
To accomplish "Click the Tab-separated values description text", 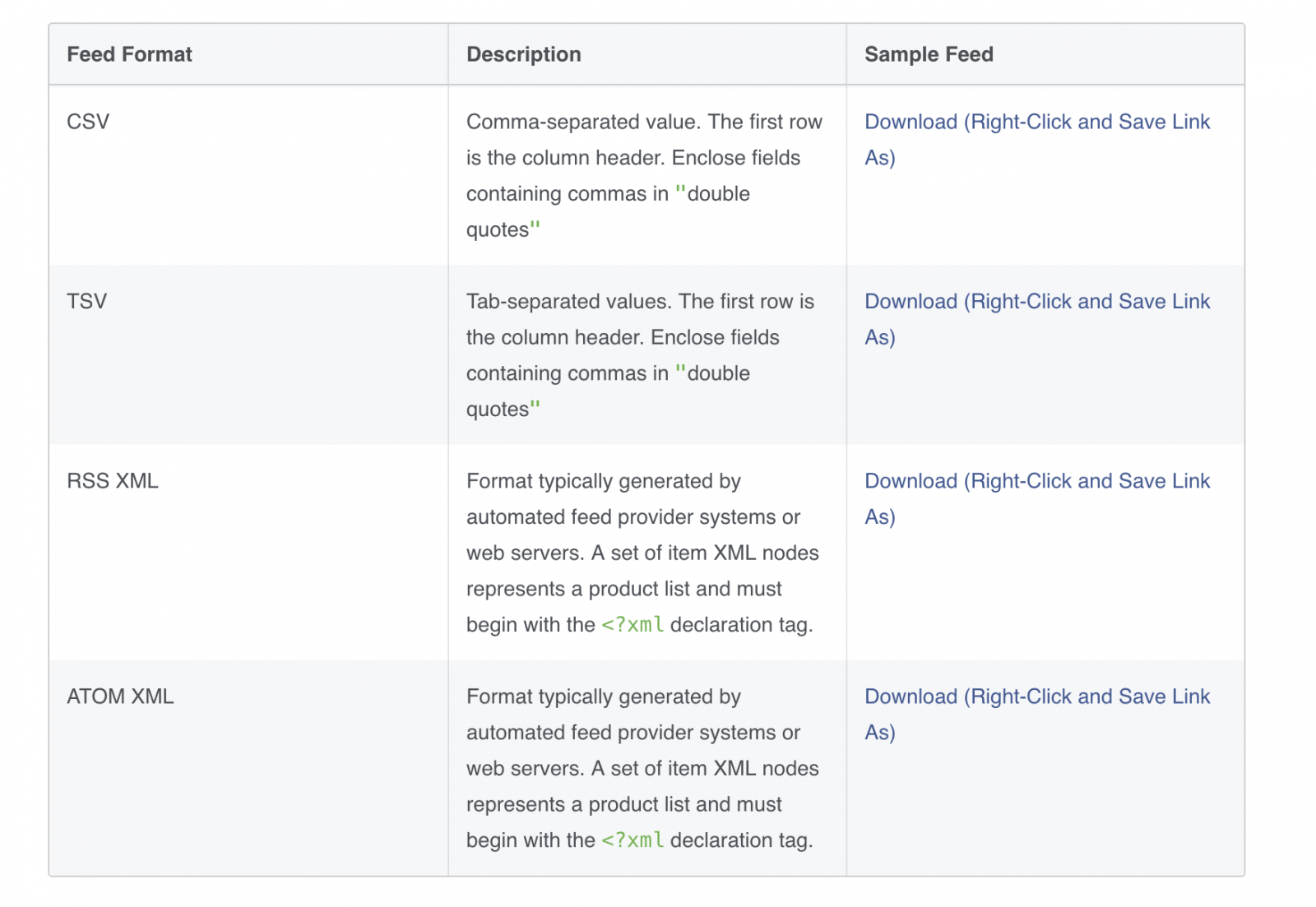I will point(640,355).
